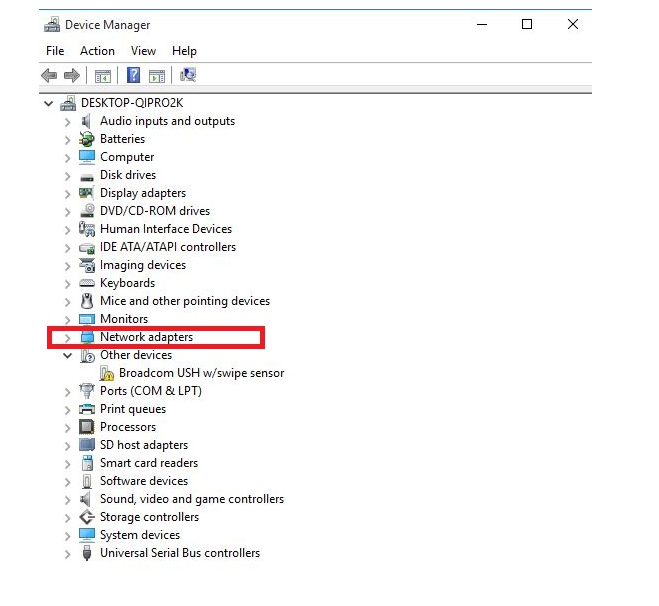This screenshot has height=606, width=659.
Task: Click the Audio inputs and outputs speaker icon
Action: [87, 121]
